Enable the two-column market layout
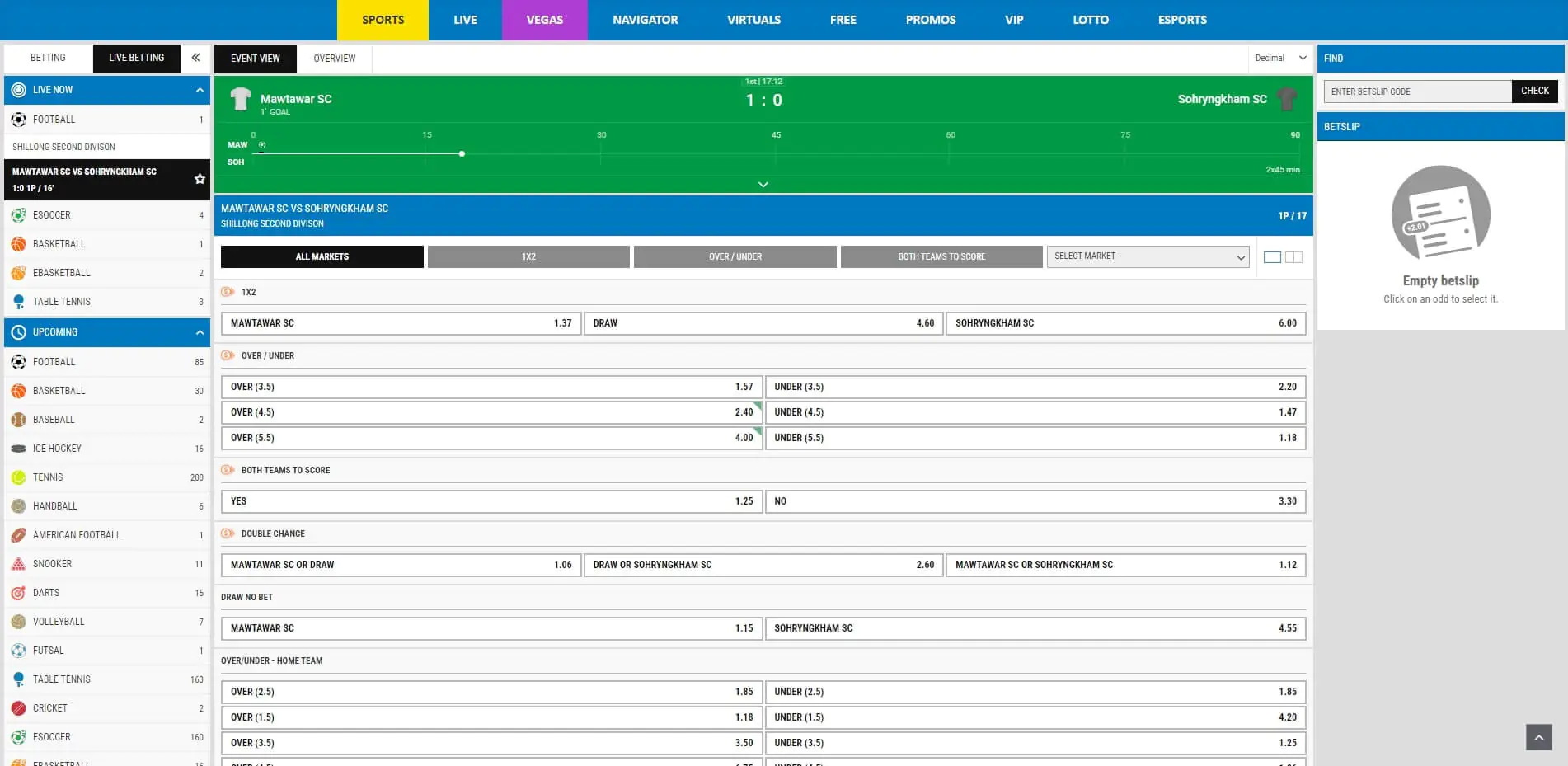The image size is (1568, 766). coord(1292,256)
